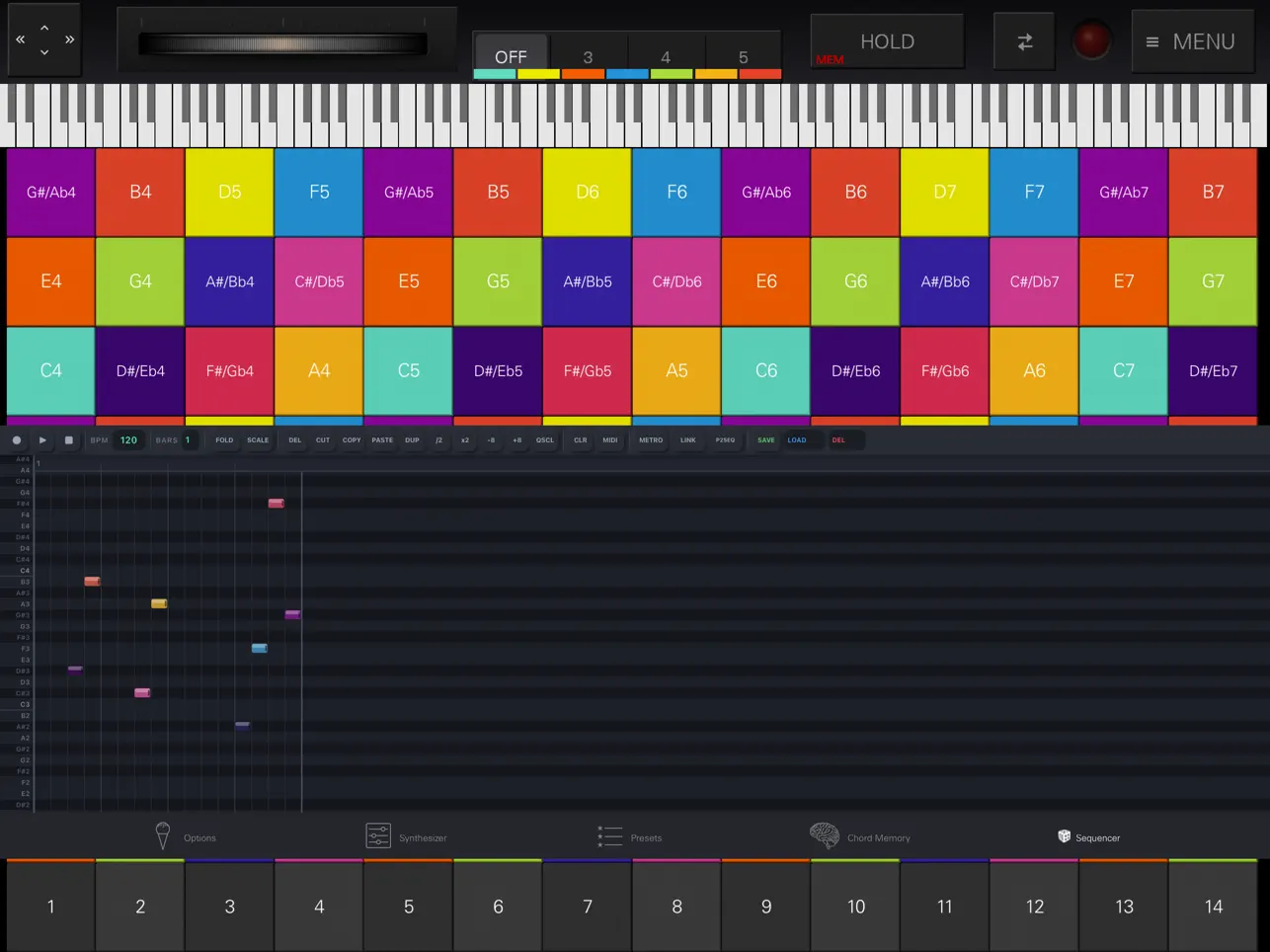Play the G#/Ab4 pad
The image size is (1270, 952).
coord(51,193)
